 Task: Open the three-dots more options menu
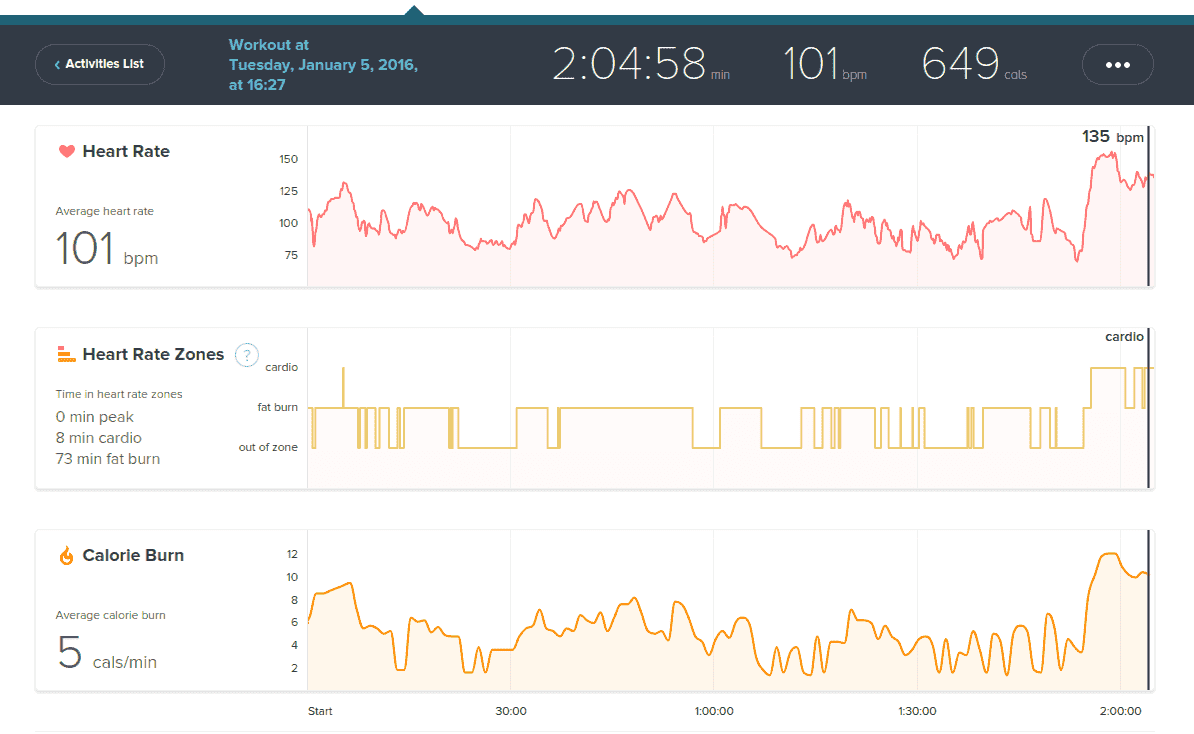coord(1117,64)
